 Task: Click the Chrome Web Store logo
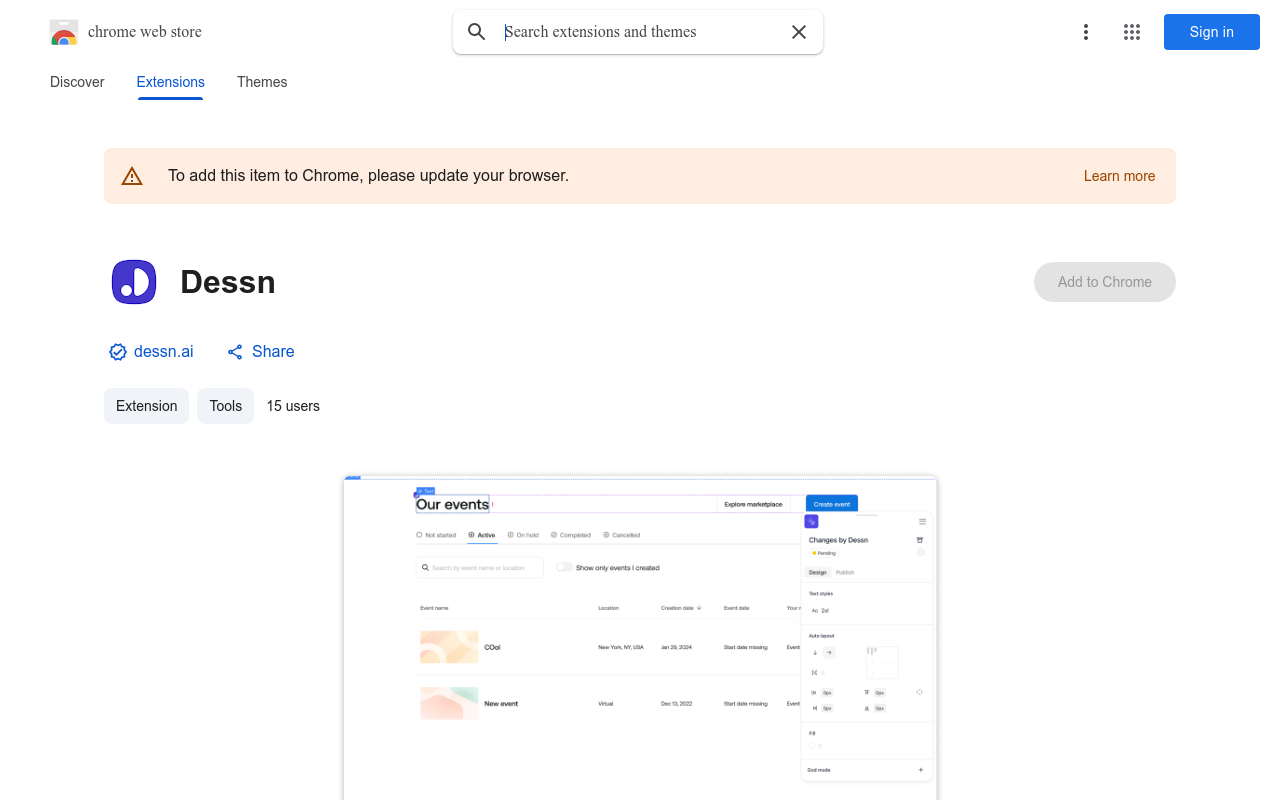(x=64, y=32)
